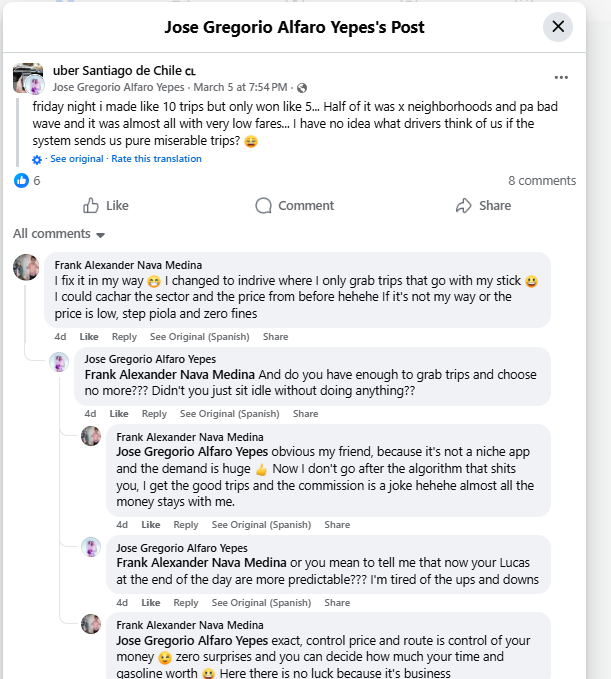Open the 8 comments count link
This screenshot has height=679, width=611.
(x=542, y=181)
